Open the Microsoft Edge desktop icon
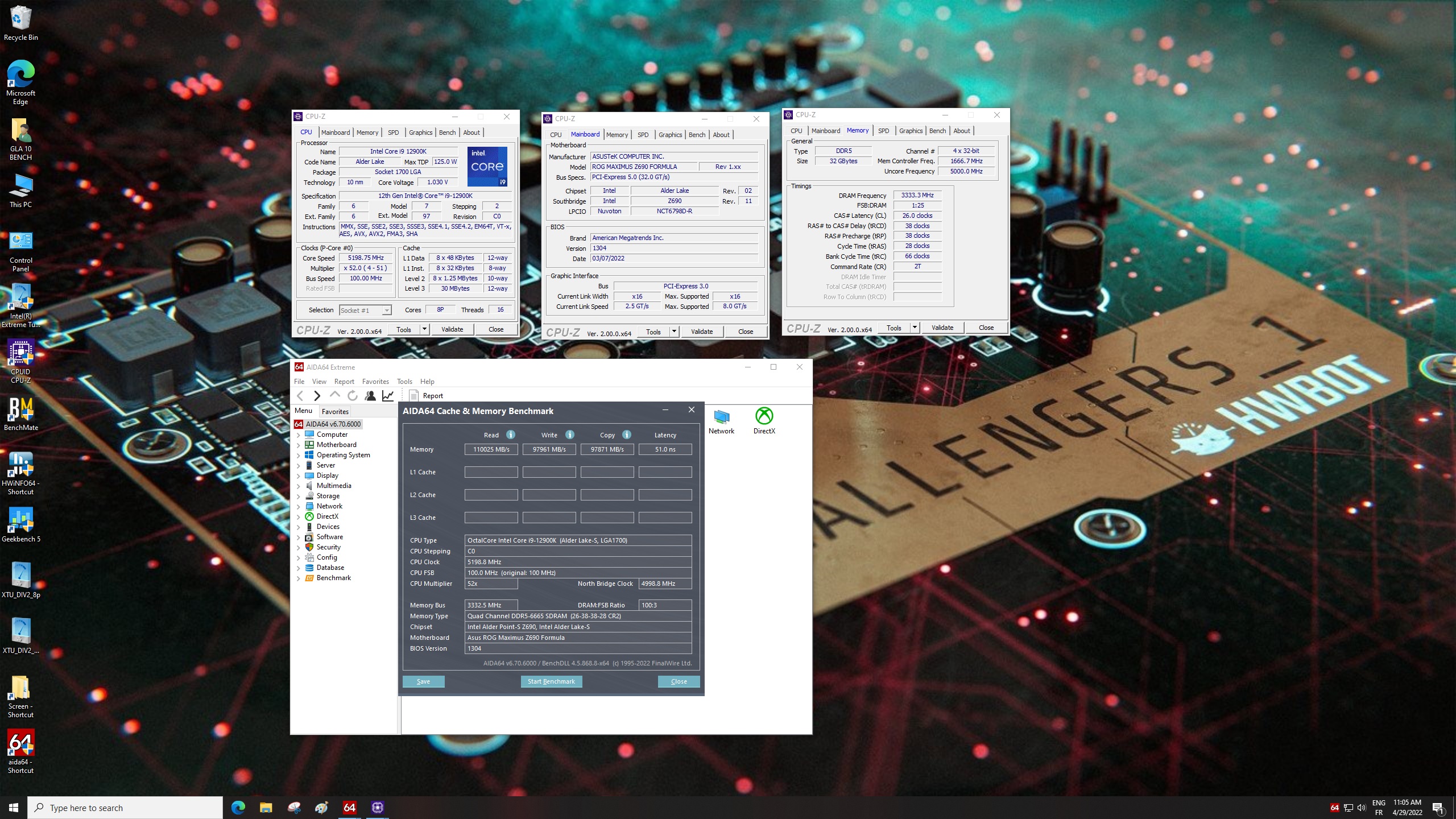Screen dimensions: 1456x819 [20, 82]
